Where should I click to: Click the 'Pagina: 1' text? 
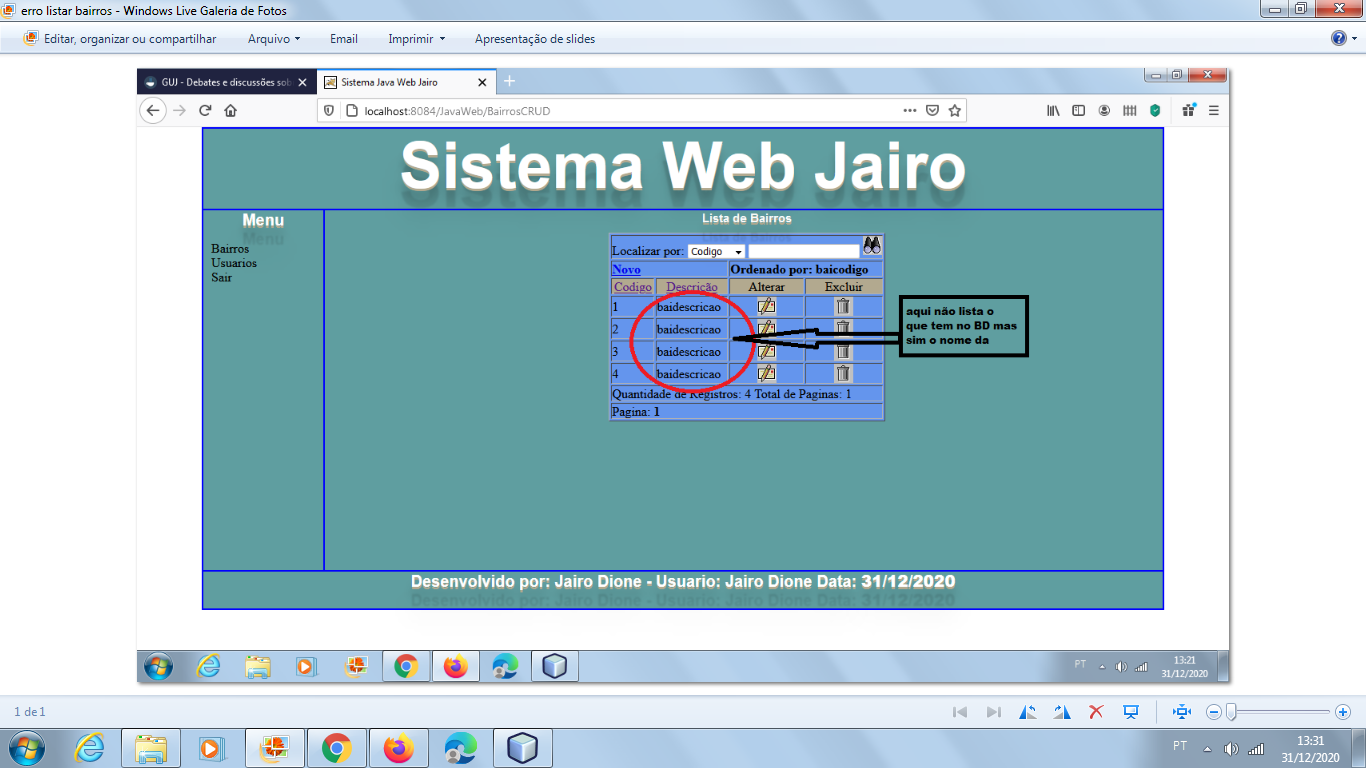point(636,411)
